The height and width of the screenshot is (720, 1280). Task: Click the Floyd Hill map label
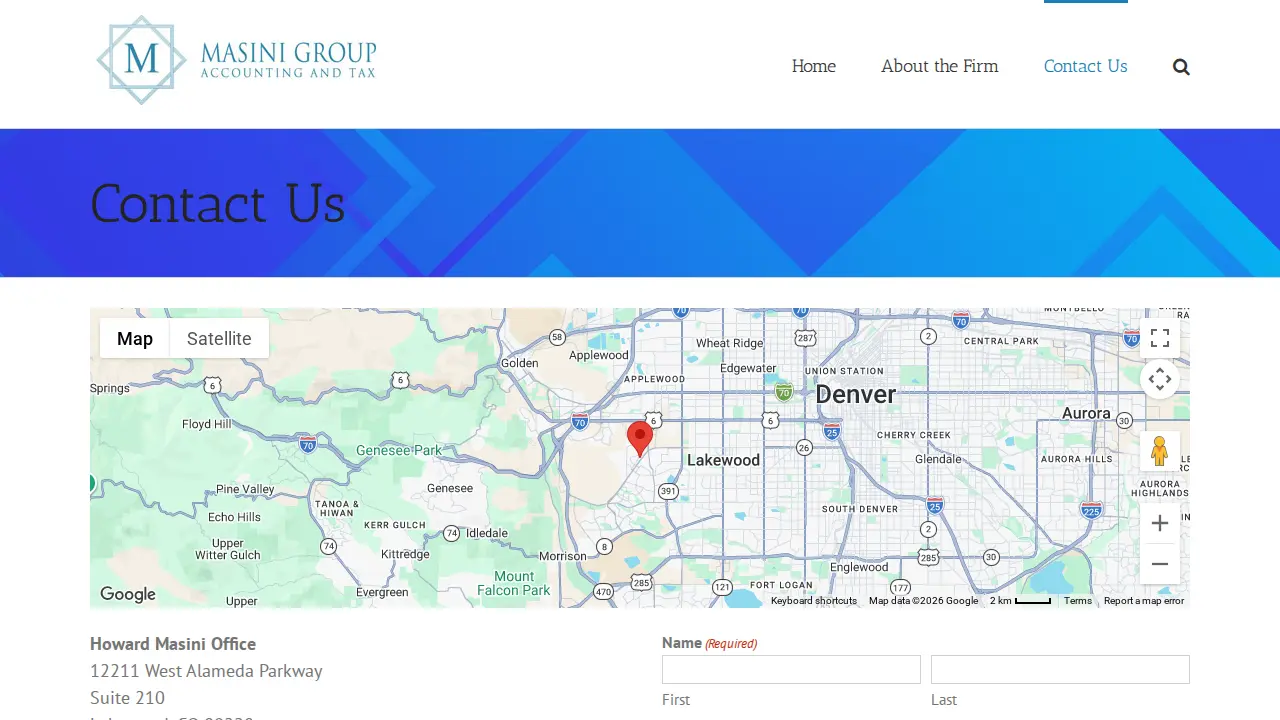pyautogui.click(x=207, y=424)
